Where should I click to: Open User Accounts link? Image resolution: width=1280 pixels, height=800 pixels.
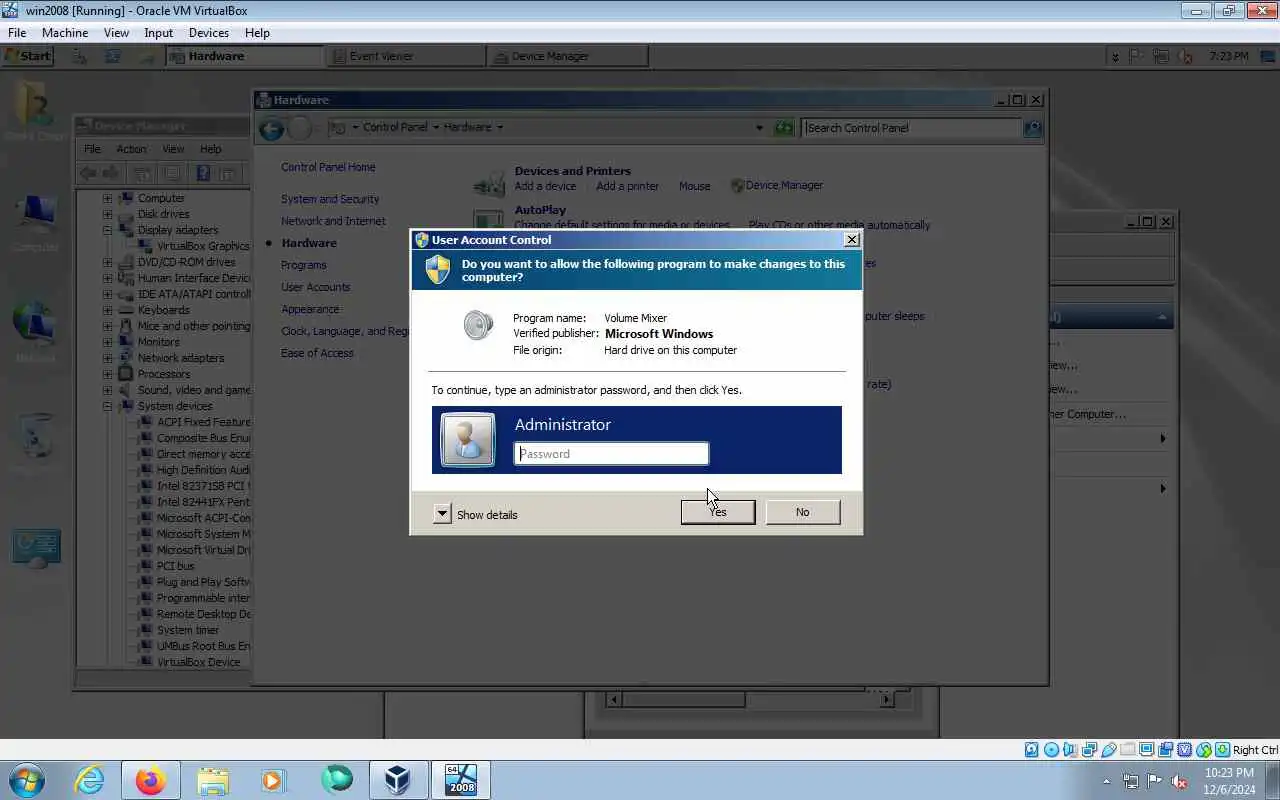[x=316, y=287]
